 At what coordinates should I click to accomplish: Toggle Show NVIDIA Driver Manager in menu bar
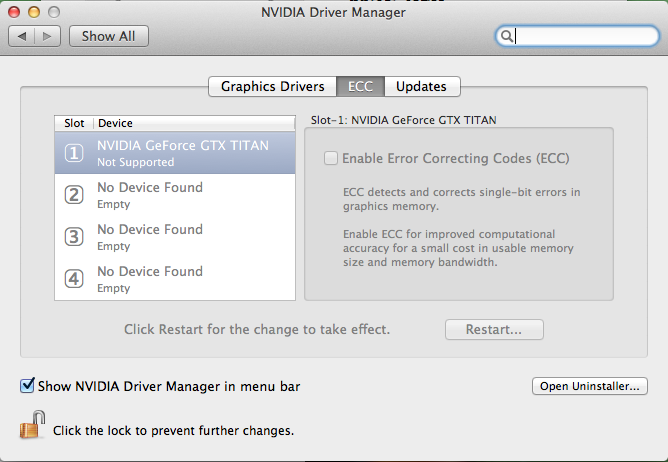click(x=27, y=385)
